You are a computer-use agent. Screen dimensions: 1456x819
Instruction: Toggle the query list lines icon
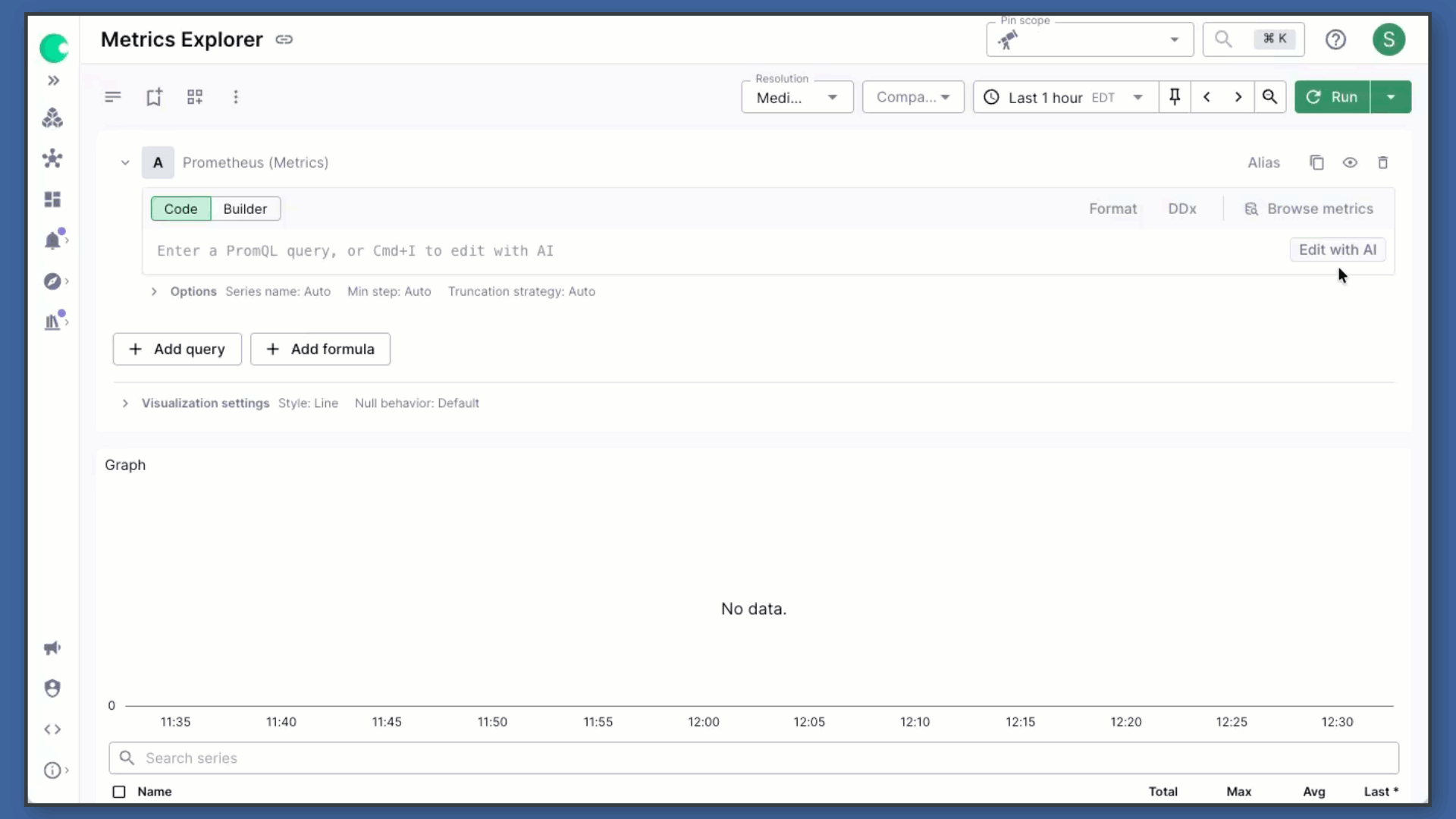[x=113, y=97]
